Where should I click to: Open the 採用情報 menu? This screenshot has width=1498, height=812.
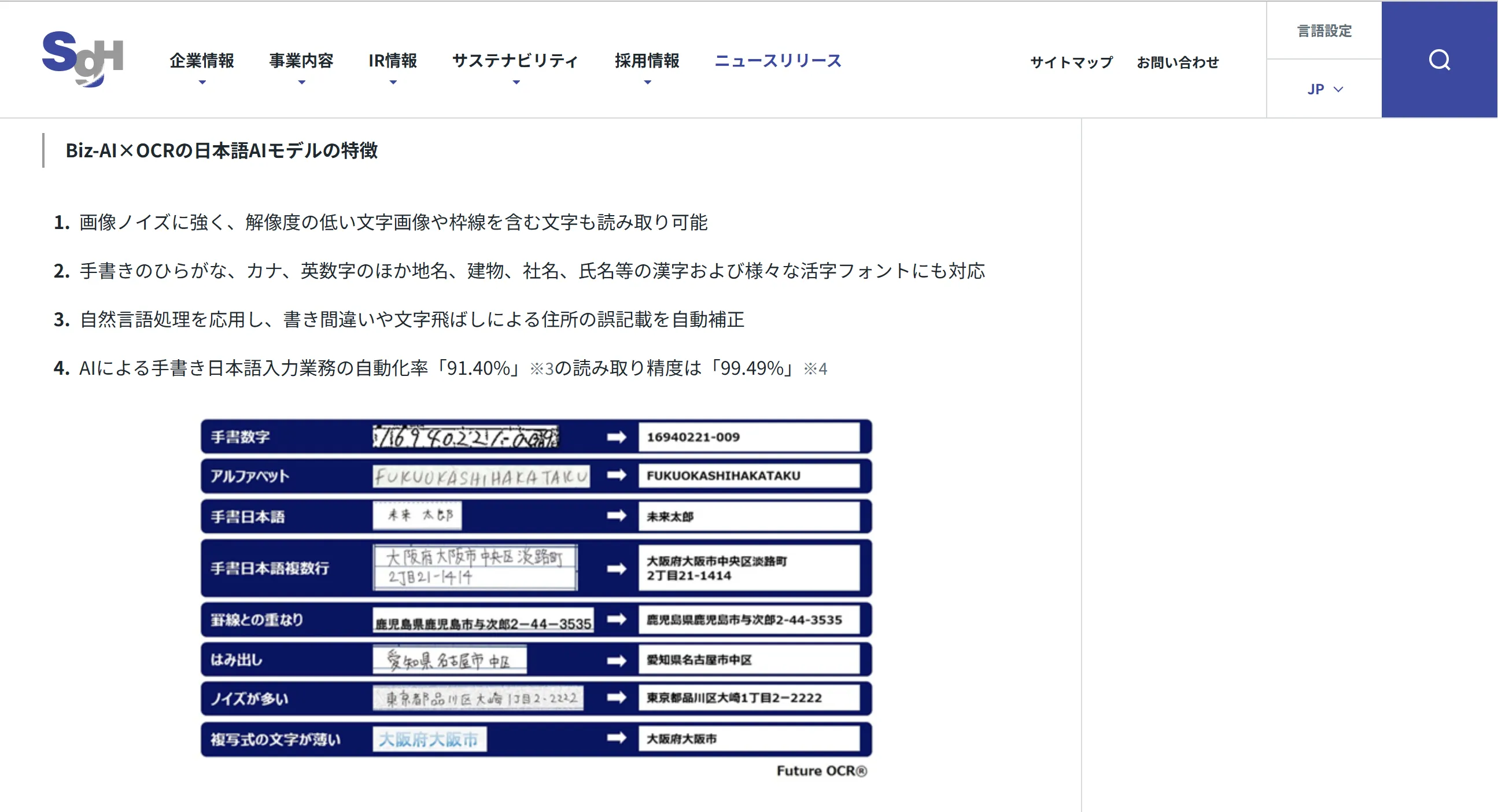pyautogui.click(x=647, y=61)
